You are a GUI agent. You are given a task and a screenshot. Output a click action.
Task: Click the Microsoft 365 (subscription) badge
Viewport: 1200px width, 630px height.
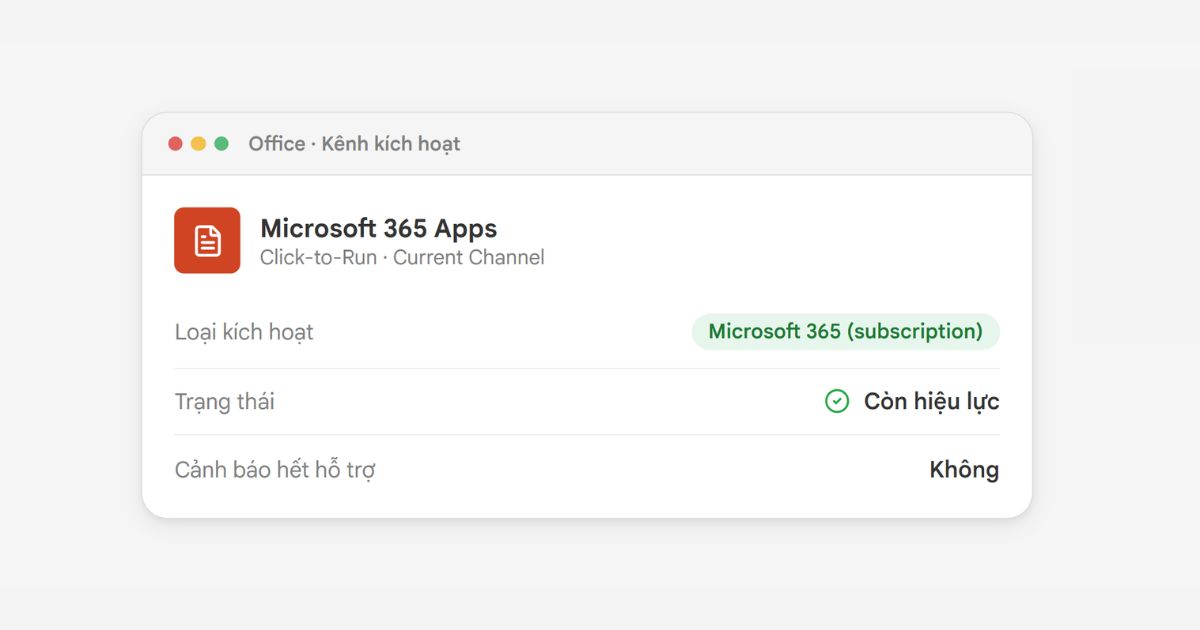click(846, 331)
